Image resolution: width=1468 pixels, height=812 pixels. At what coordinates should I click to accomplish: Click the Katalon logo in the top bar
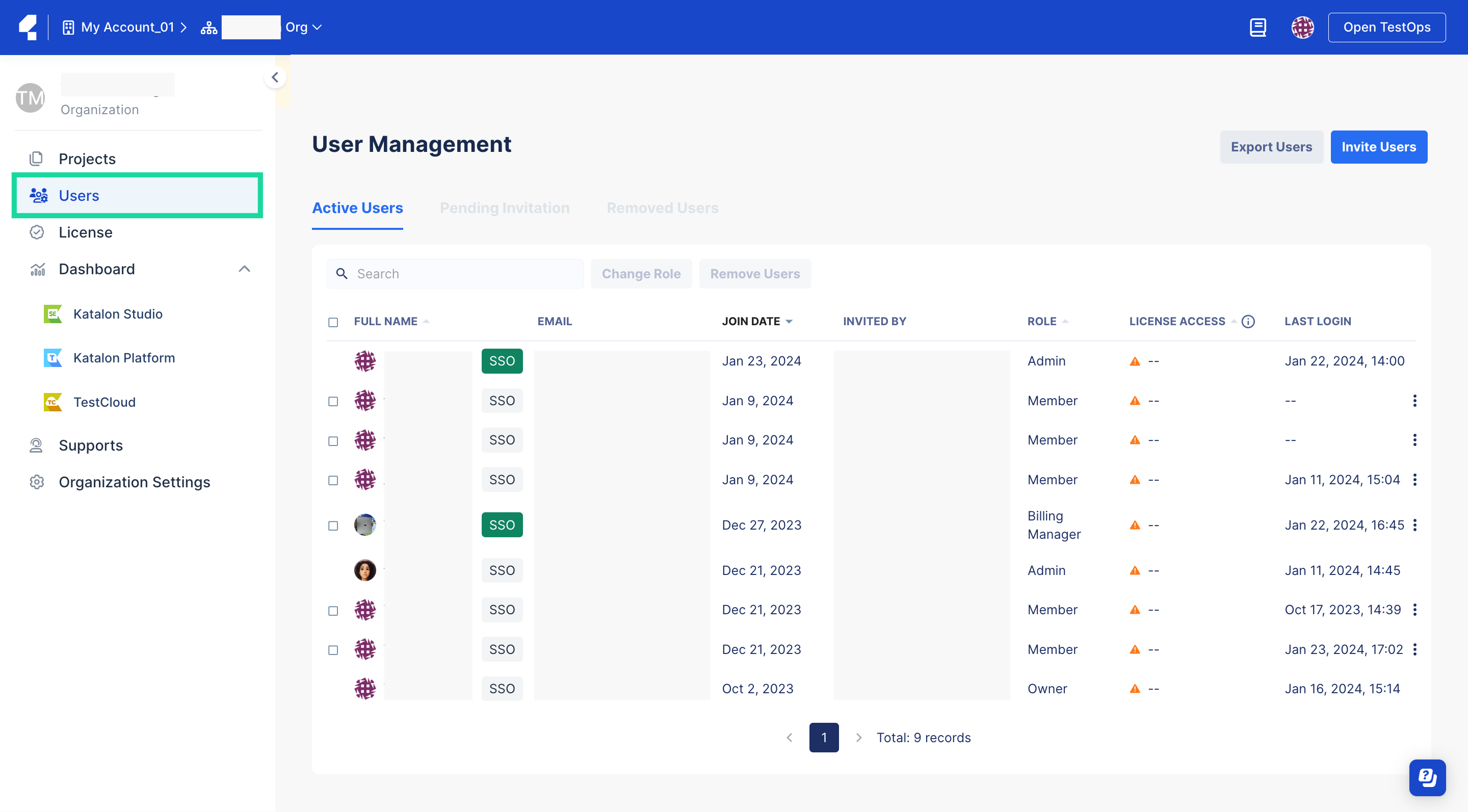click(x=28, y=27)
